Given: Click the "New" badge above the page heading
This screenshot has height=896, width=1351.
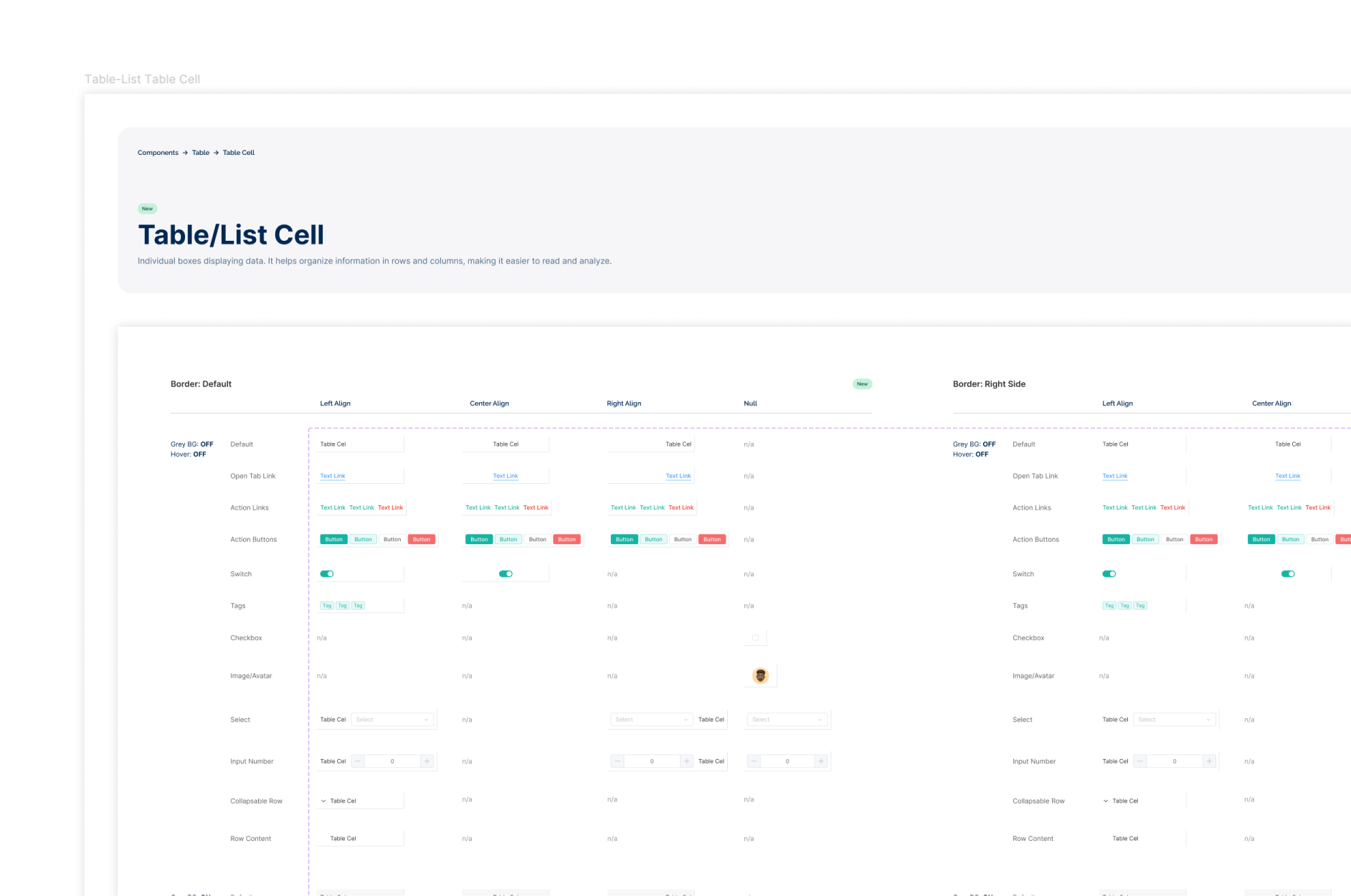Looking at the screenshot, I should (x=147, y=209).
